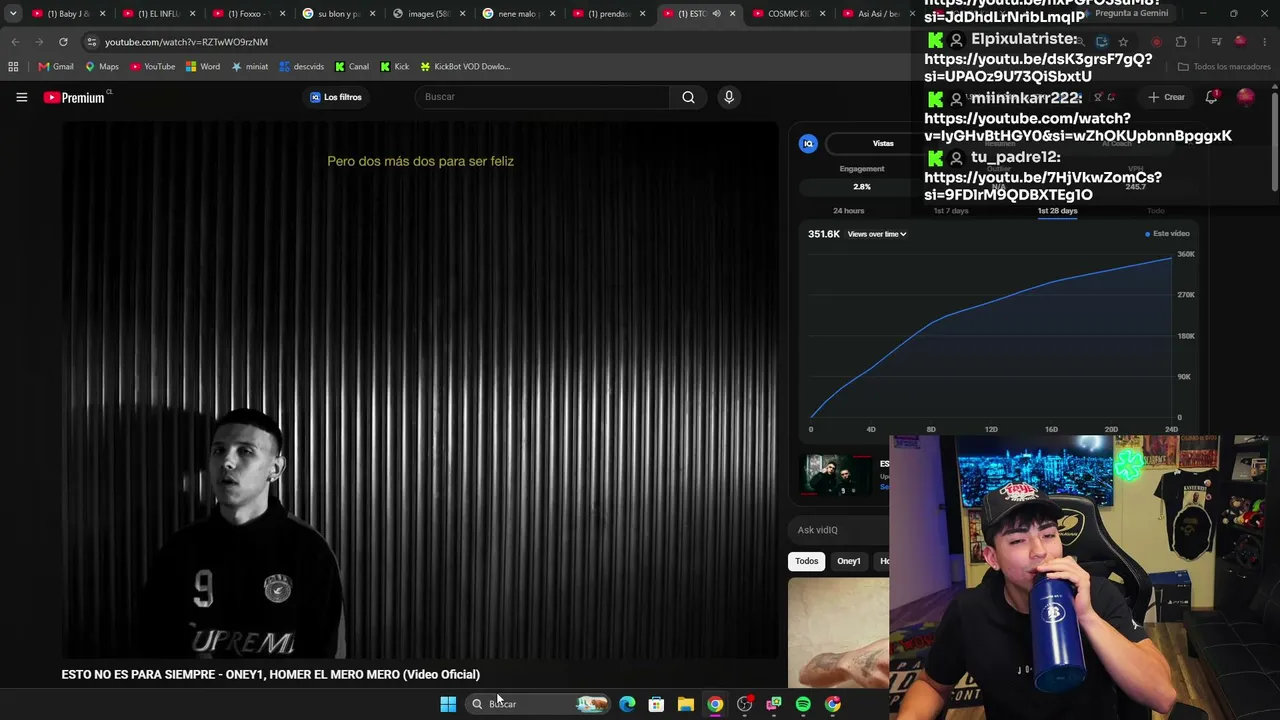
Task: Open the tattooed arm recommended video thumbnail
Action: 838,634
